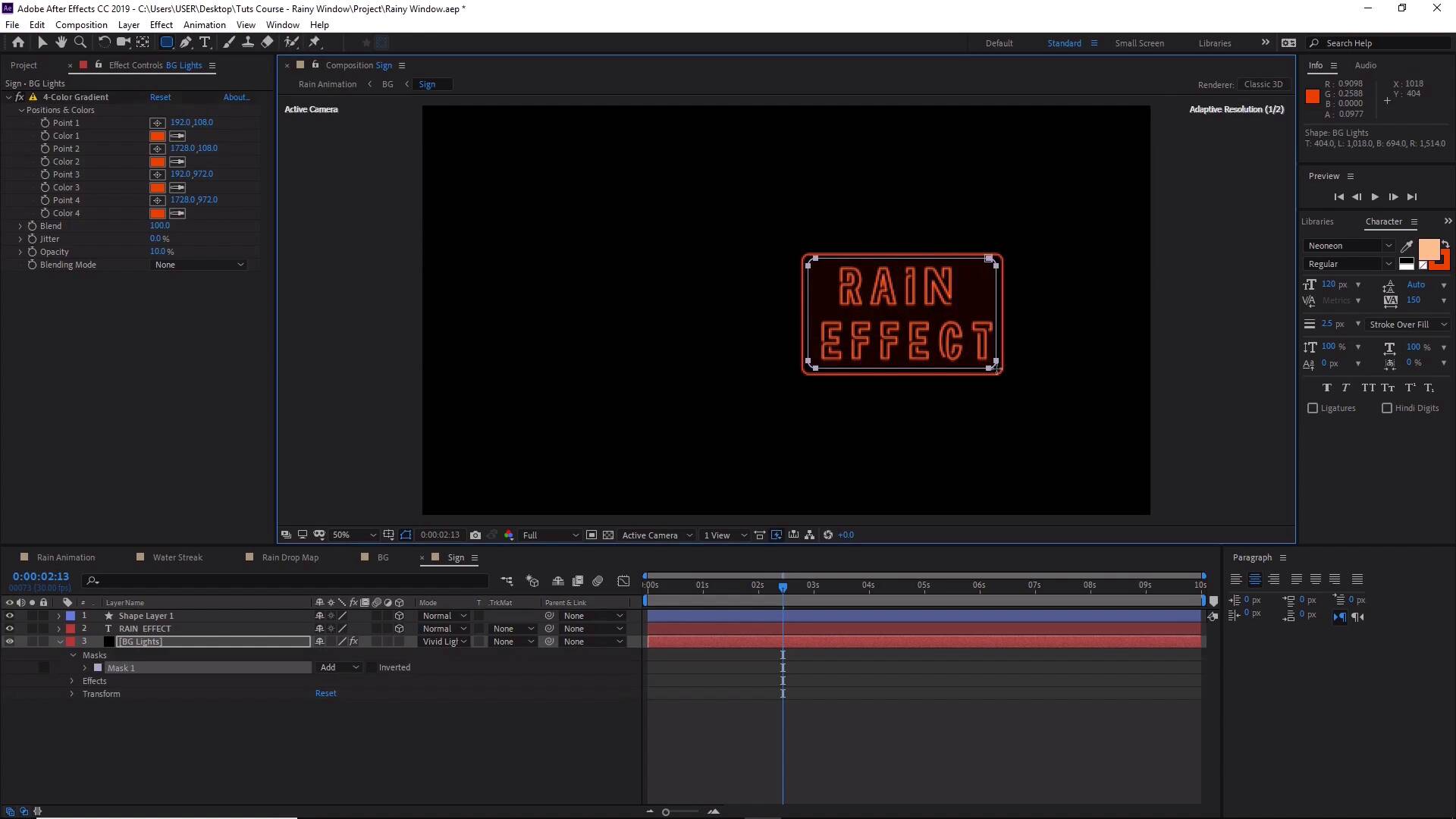Reset exposure icon in viewer footer
This screenshot has width=1456, height=819.
click(828, 535)
